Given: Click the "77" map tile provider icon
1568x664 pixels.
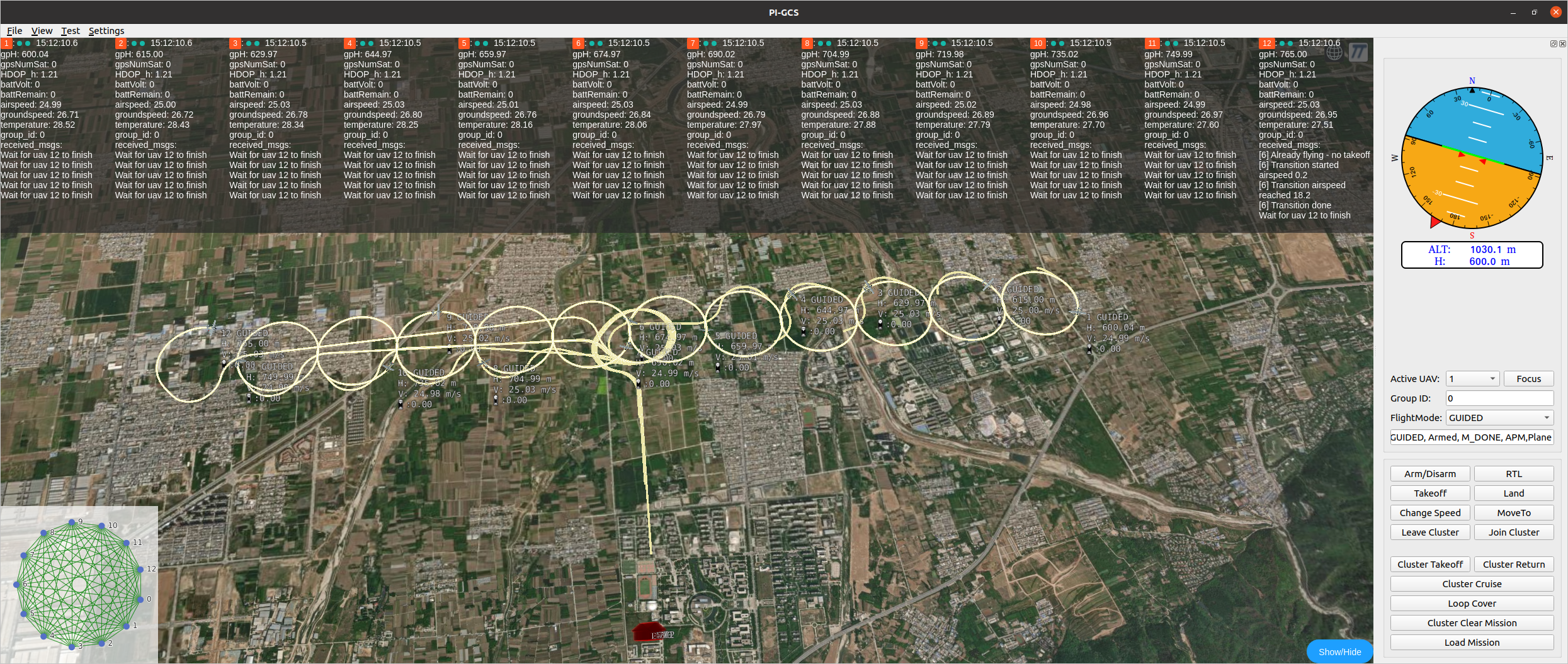Looking at the screenshot, I should tap(1359, 52).
